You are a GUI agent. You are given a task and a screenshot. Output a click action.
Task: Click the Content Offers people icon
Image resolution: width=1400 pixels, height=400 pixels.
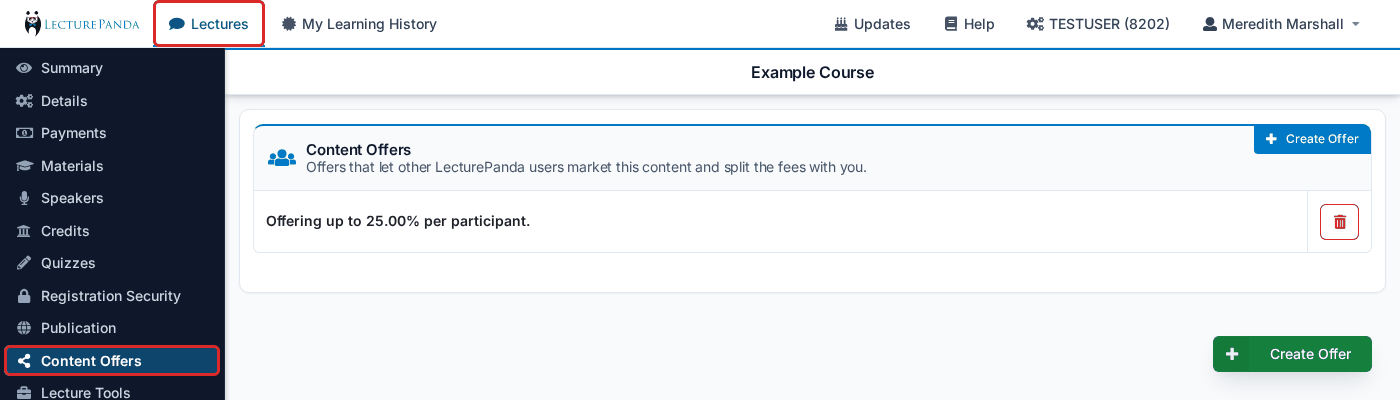pyautogui.click(x=282, y=158)
